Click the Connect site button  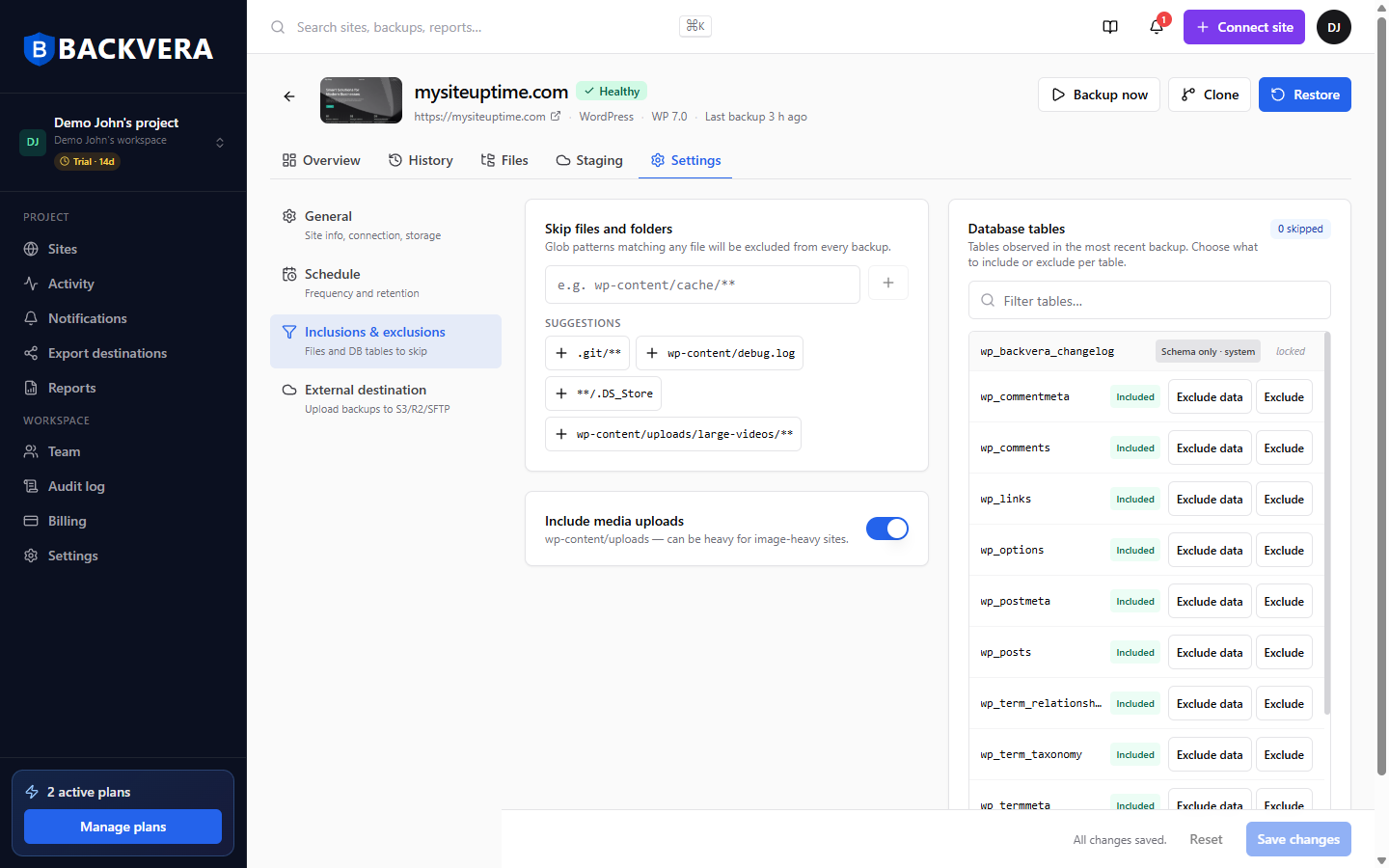coord(1244,27)
